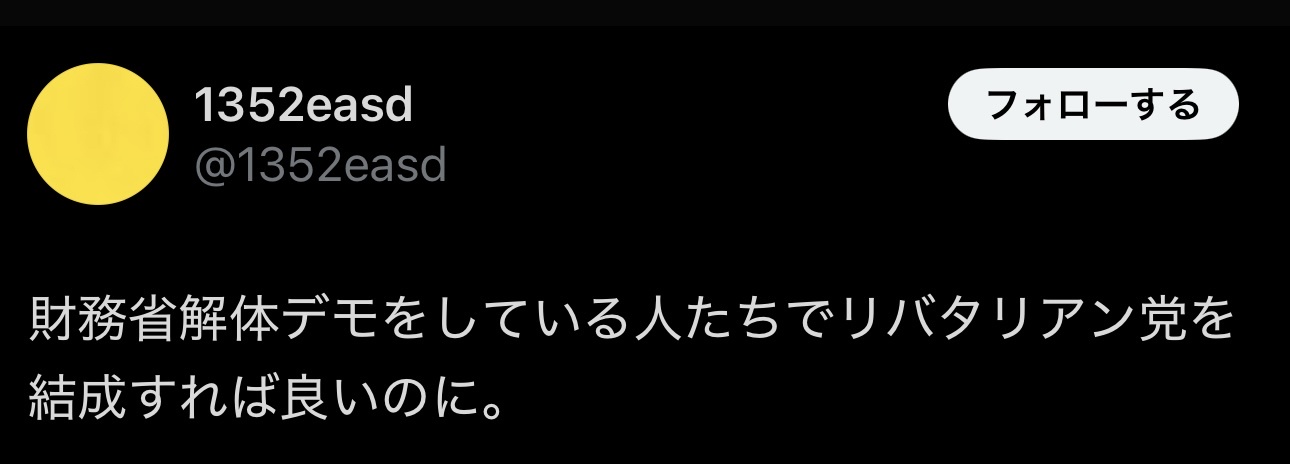Click the フォローする follow button

pyautogui.click(x=1092, y=104)
